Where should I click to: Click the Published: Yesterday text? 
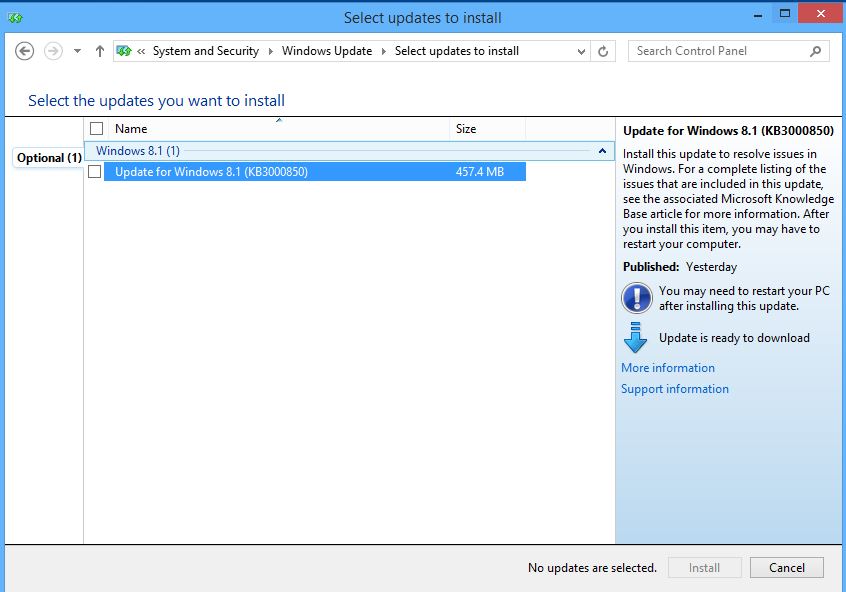[x=680, y=267]
